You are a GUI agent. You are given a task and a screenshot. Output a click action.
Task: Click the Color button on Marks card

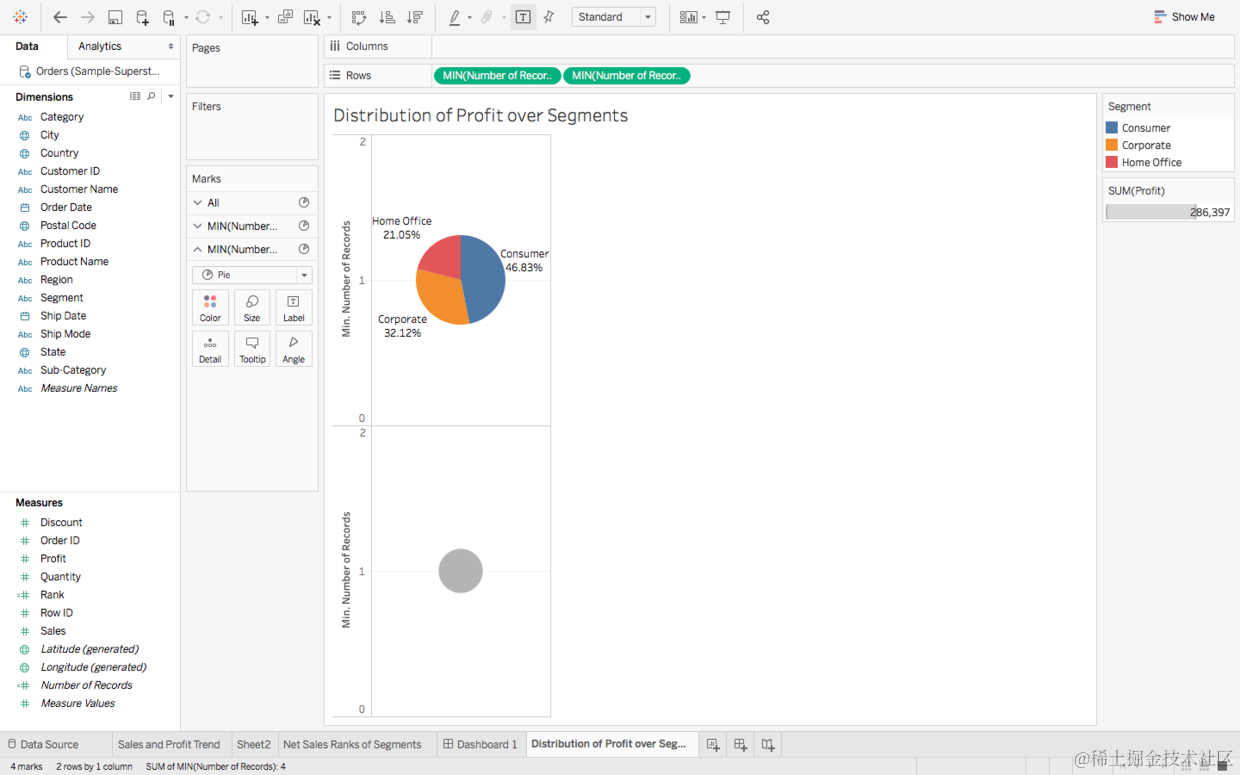tap(210, 308)
